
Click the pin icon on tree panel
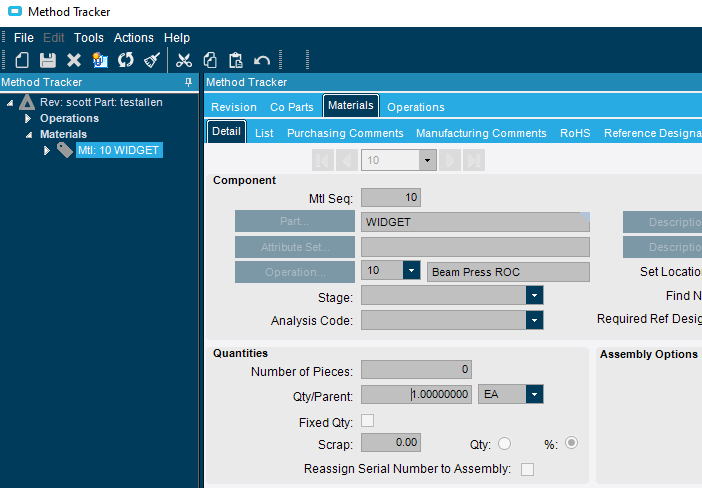[188, 82]
